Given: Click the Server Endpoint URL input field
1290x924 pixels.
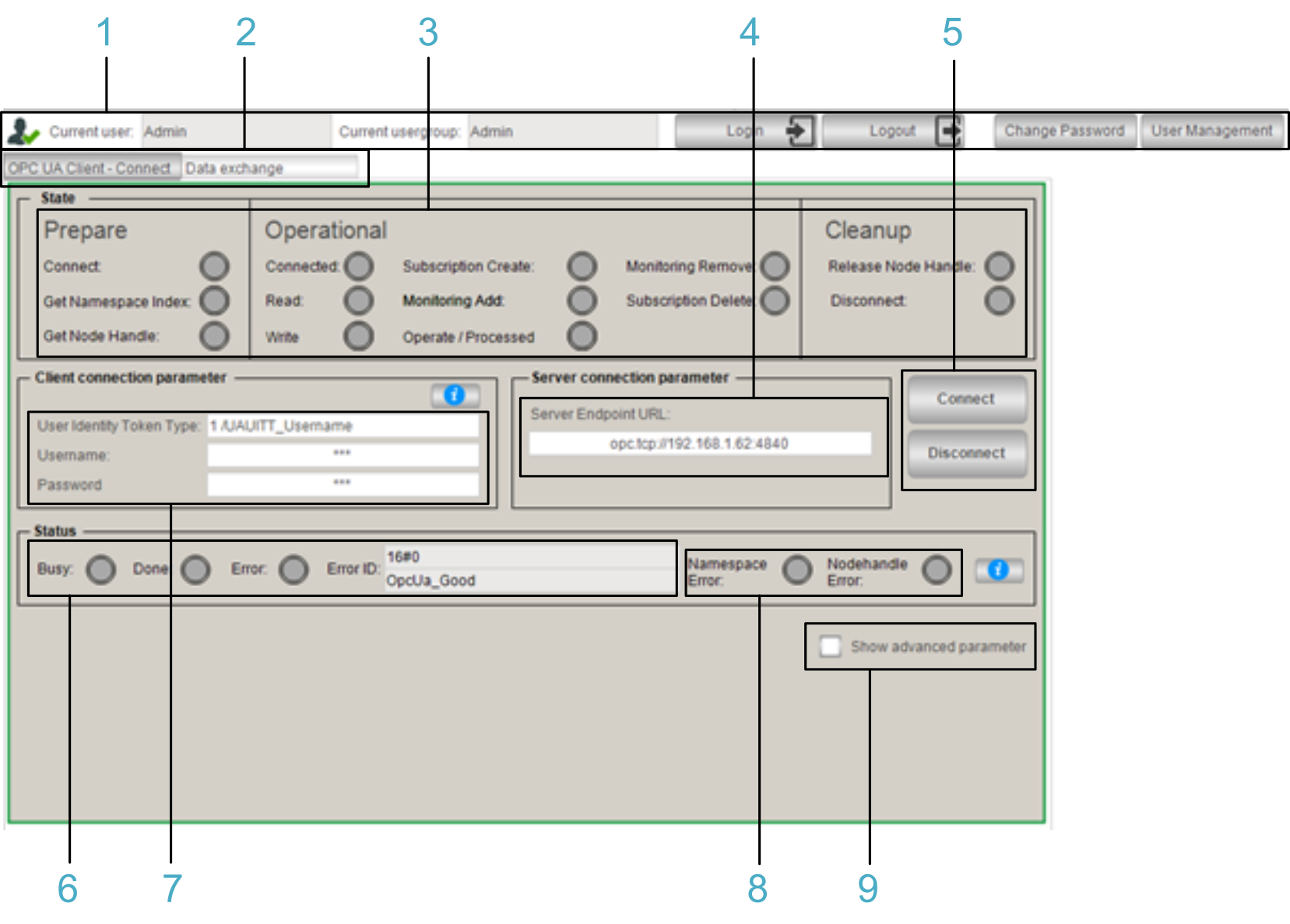Looking at the screenshot, I should [x=699, y=444].
